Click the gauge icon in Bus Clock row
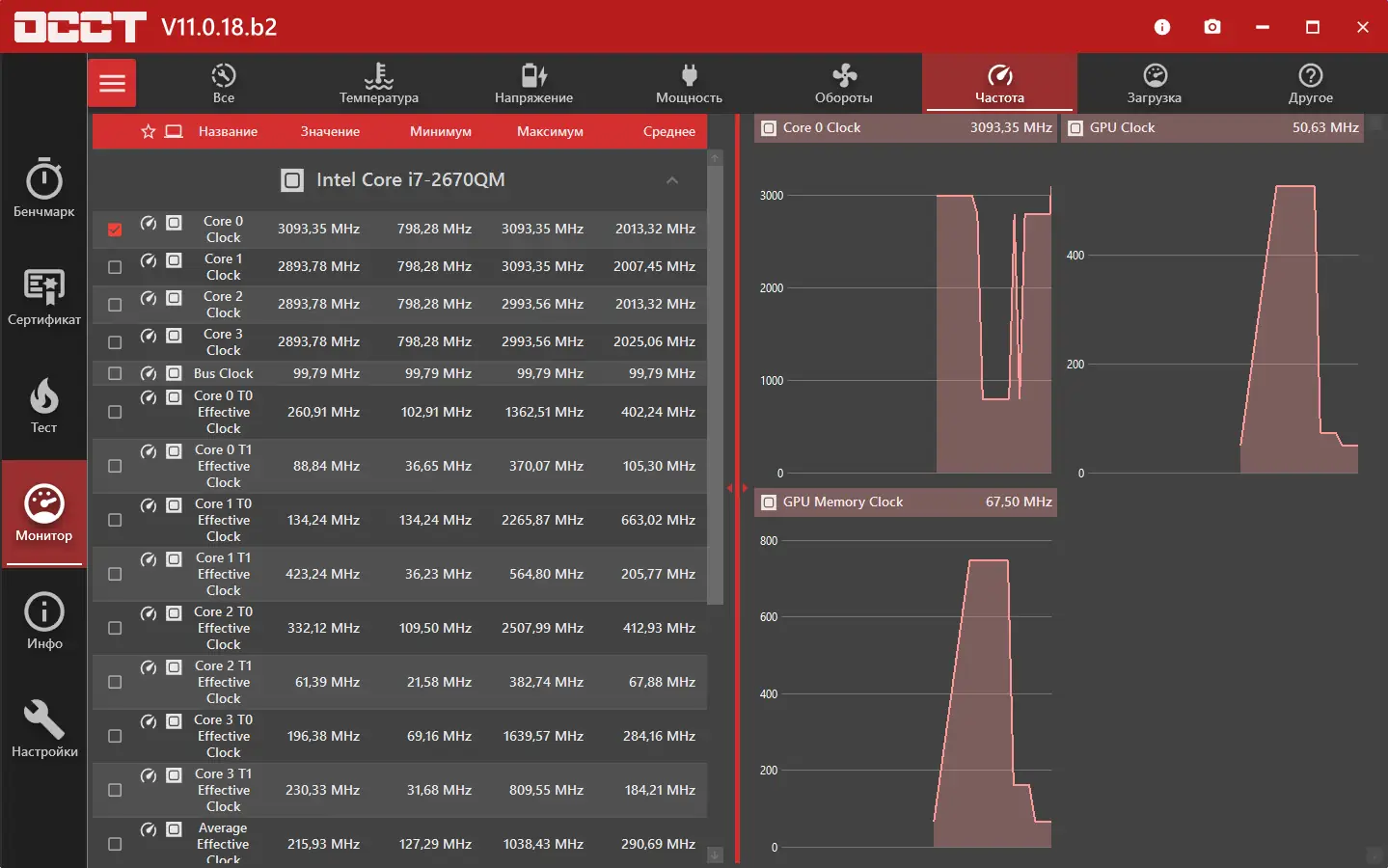This screenshot has height=868, width=1388. (x=149, y=373)
